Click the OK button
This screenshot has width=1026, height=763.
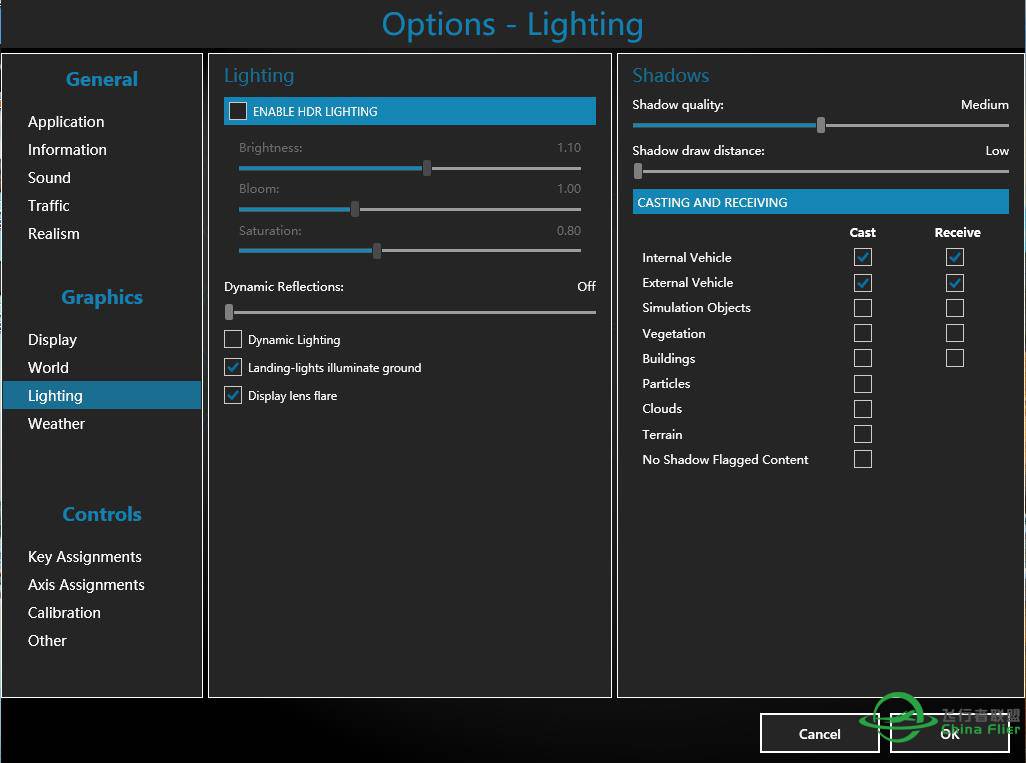[949, 734]
